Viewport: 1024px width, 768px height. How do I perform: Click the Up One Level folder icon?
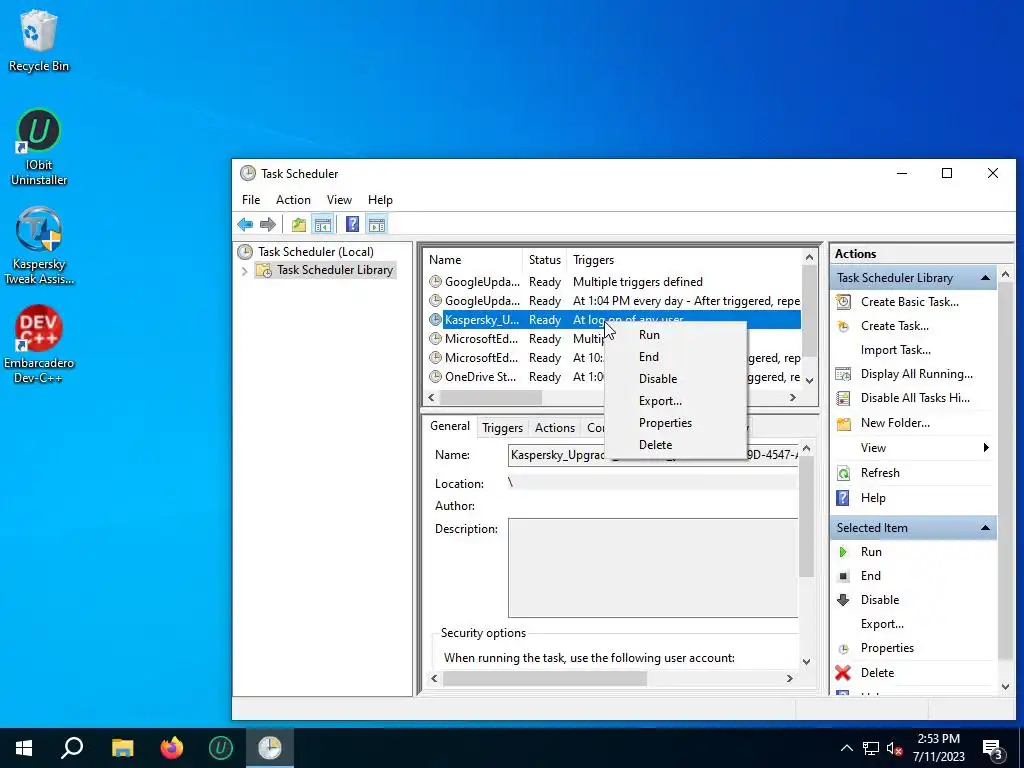point(298,225)
